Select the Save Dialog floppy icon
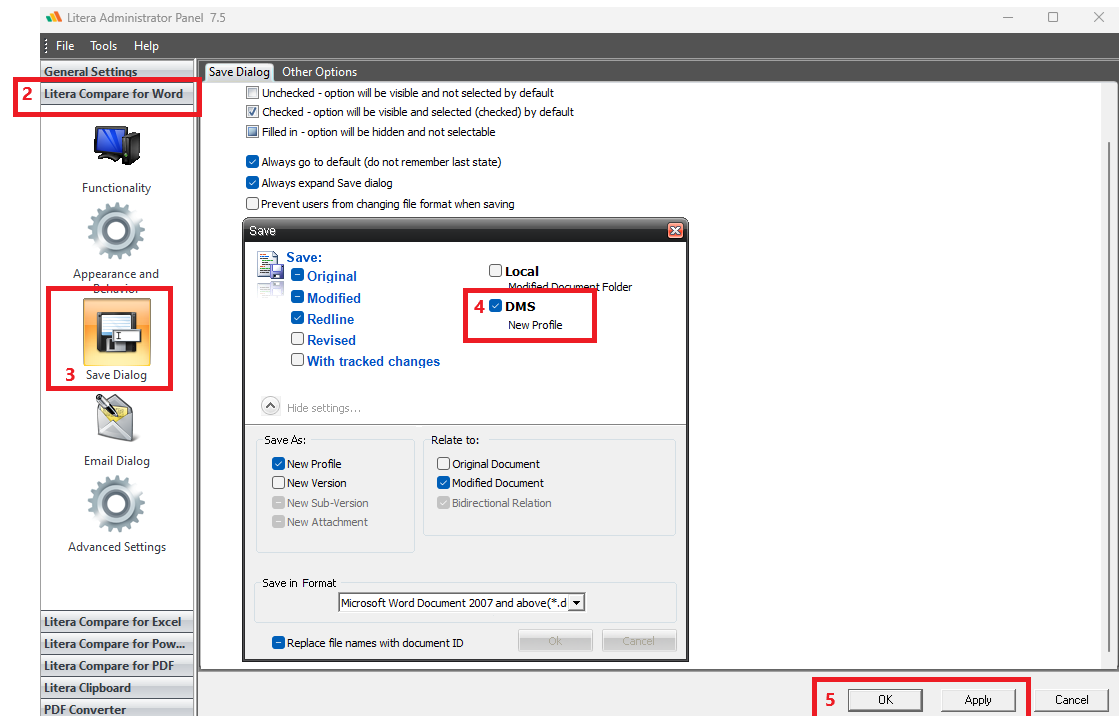 [x=116, y=332]
